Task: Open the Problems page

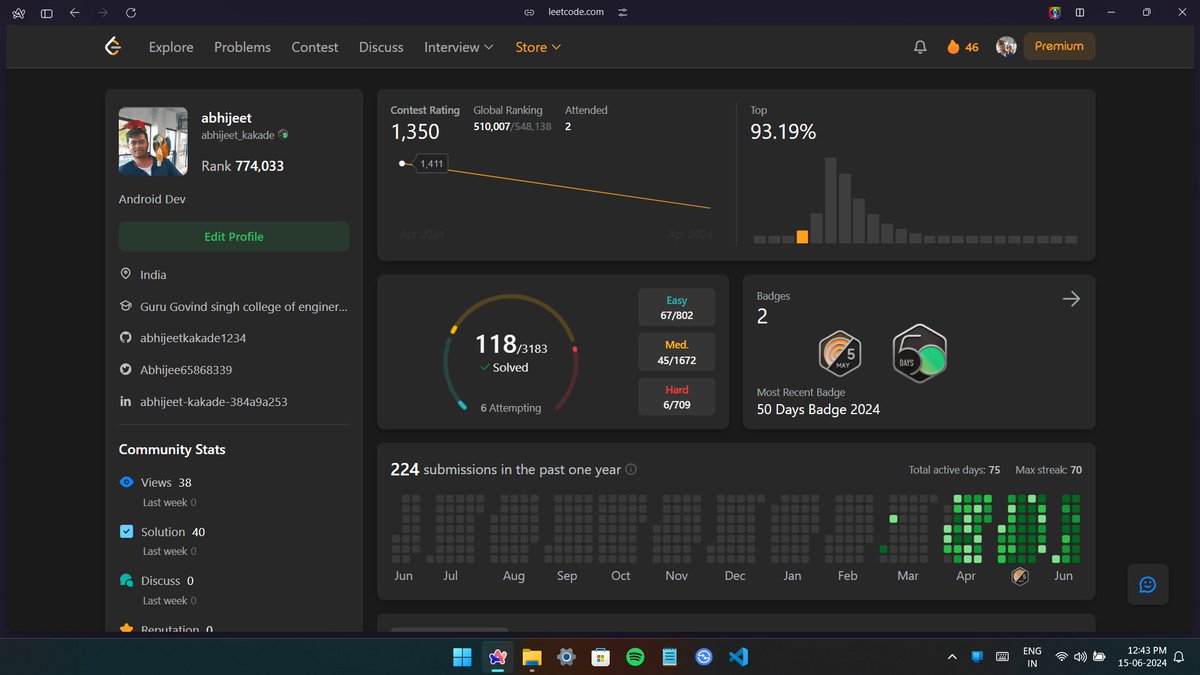Action: click(242, 47)
